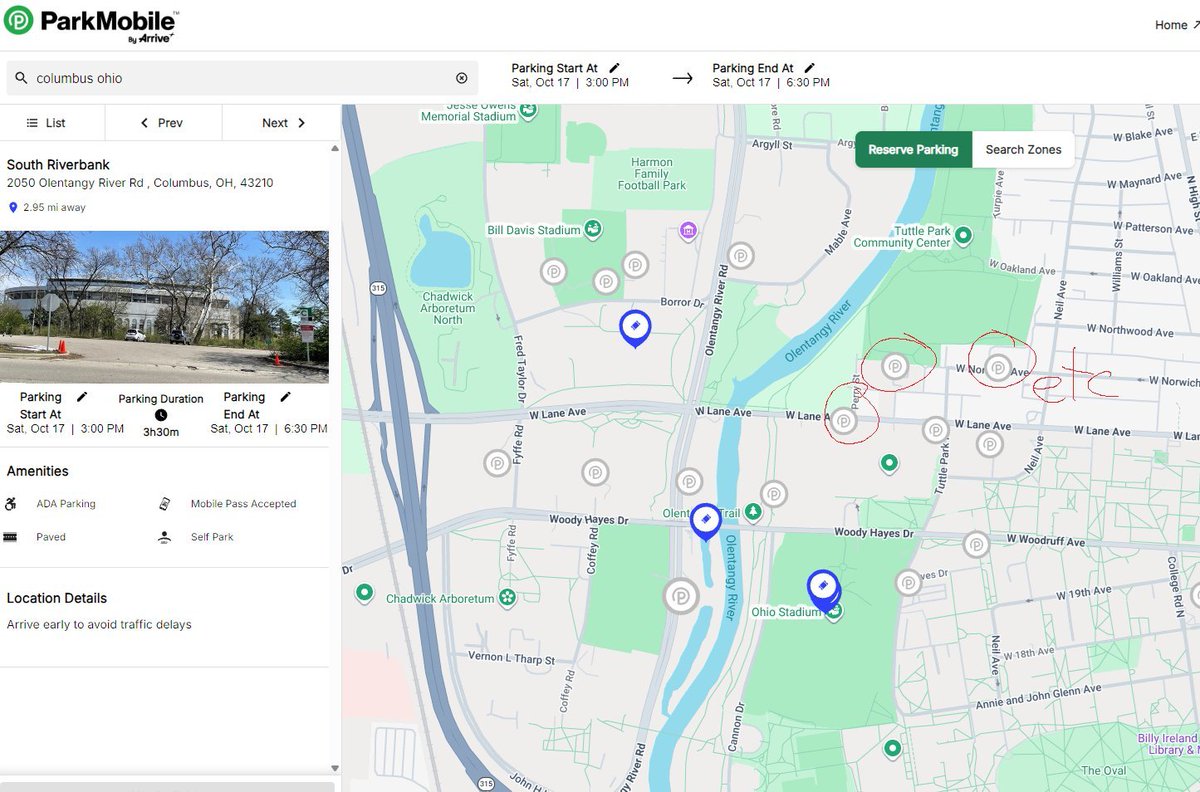This screenshot has height=792, width=1200.
Task: Click the search magnifier icon
Action: click(21, 78)
